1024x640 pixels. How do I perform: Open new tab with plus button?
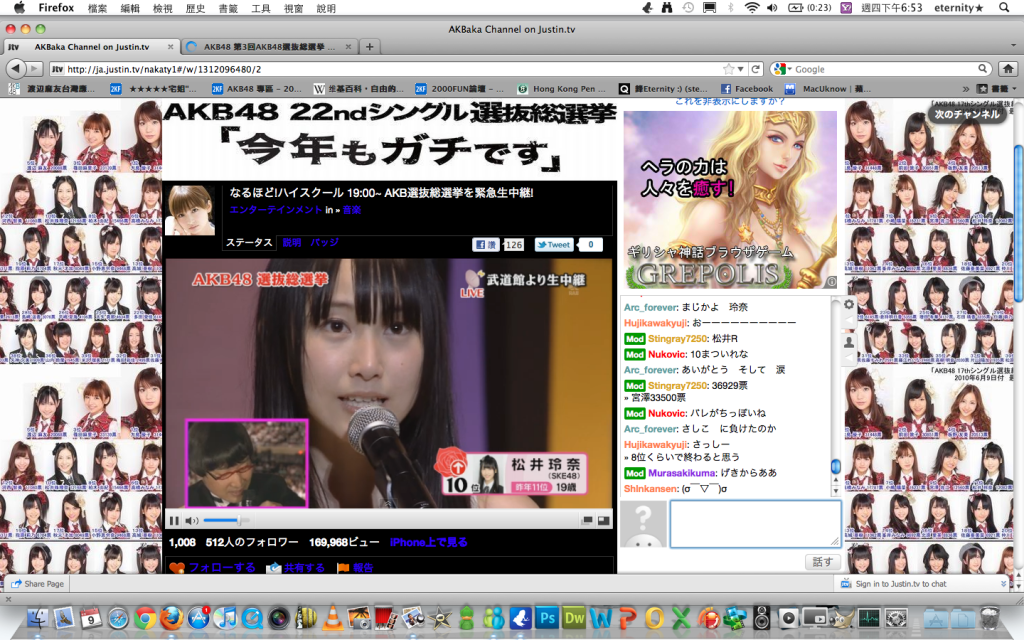click(369, 47)
